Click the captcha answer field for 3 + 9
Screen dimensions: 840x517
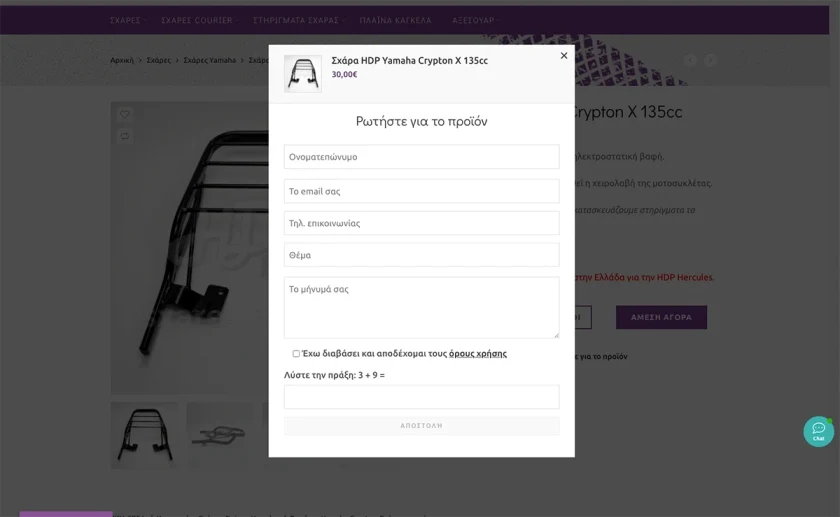422,397
